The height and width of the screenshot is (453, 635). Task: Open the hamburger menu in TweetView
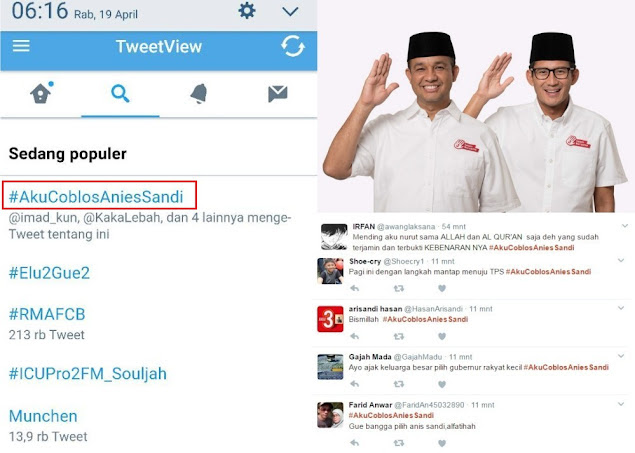(21, 46)
